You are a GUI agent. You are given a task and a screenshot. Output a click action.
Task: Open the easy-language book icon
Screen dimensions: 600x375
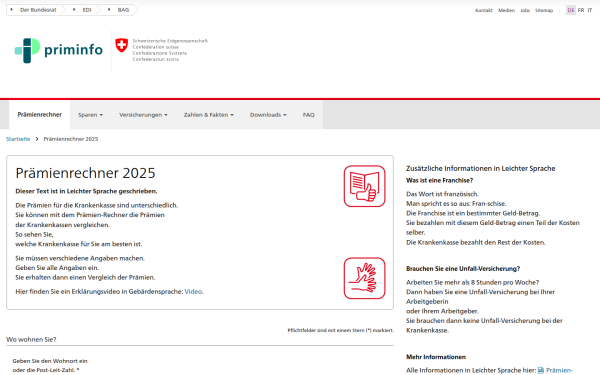click(x=364, y=186)
